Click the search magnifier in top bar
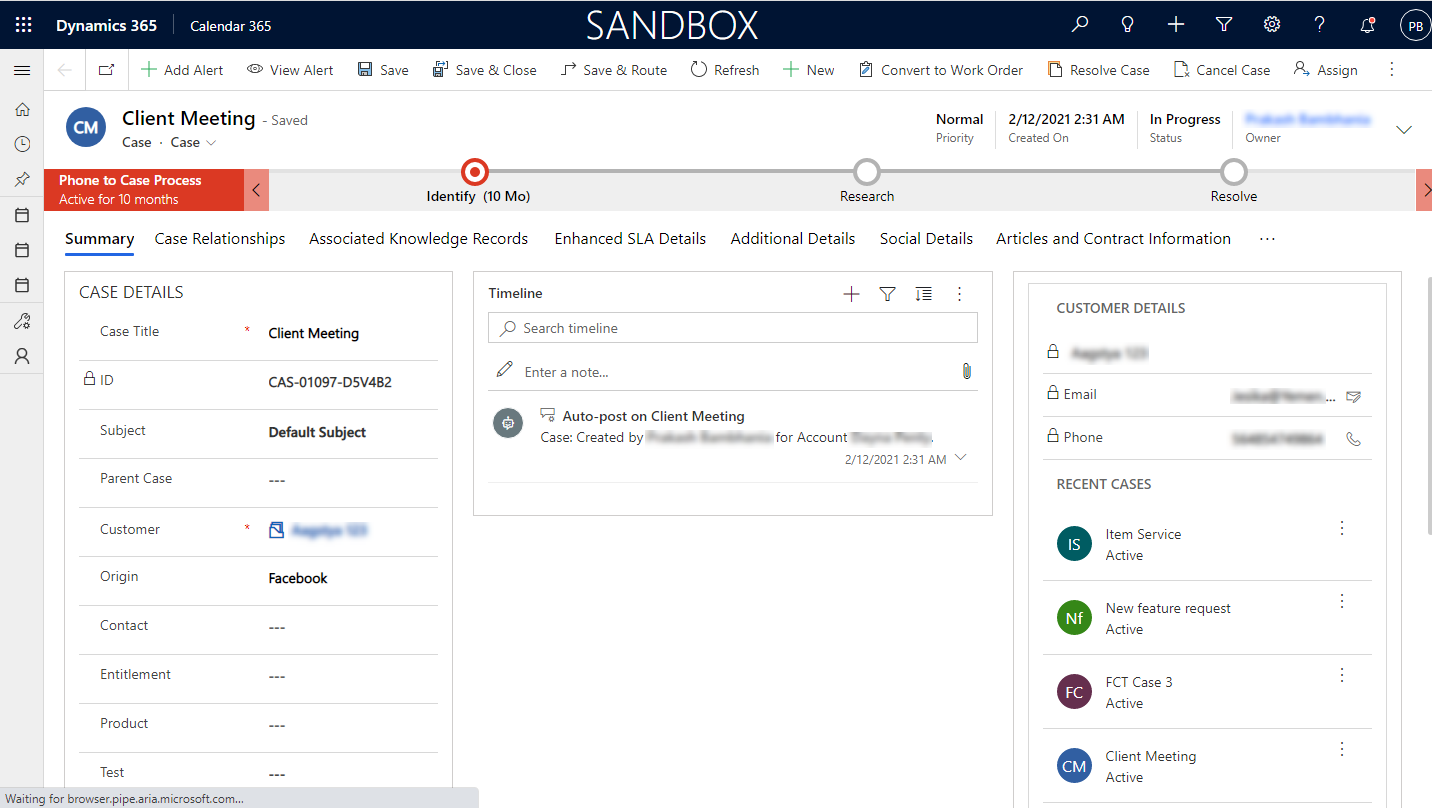Image resolution: width=1432 pixels, height=808 pixels. [x=1080, y=25]
